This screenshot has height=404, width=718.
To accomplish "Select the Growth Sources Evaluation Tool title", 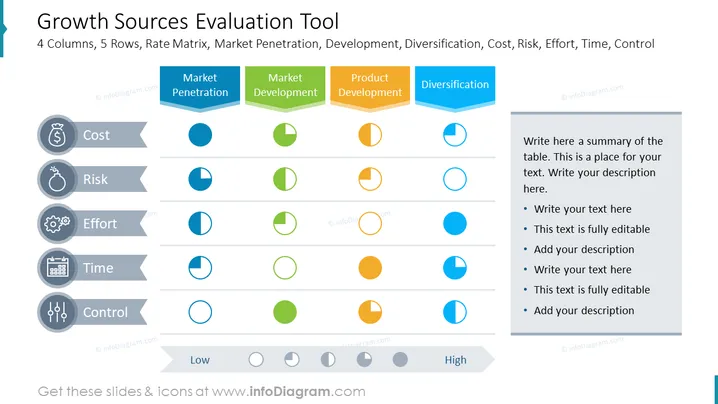I will (188, 22).
